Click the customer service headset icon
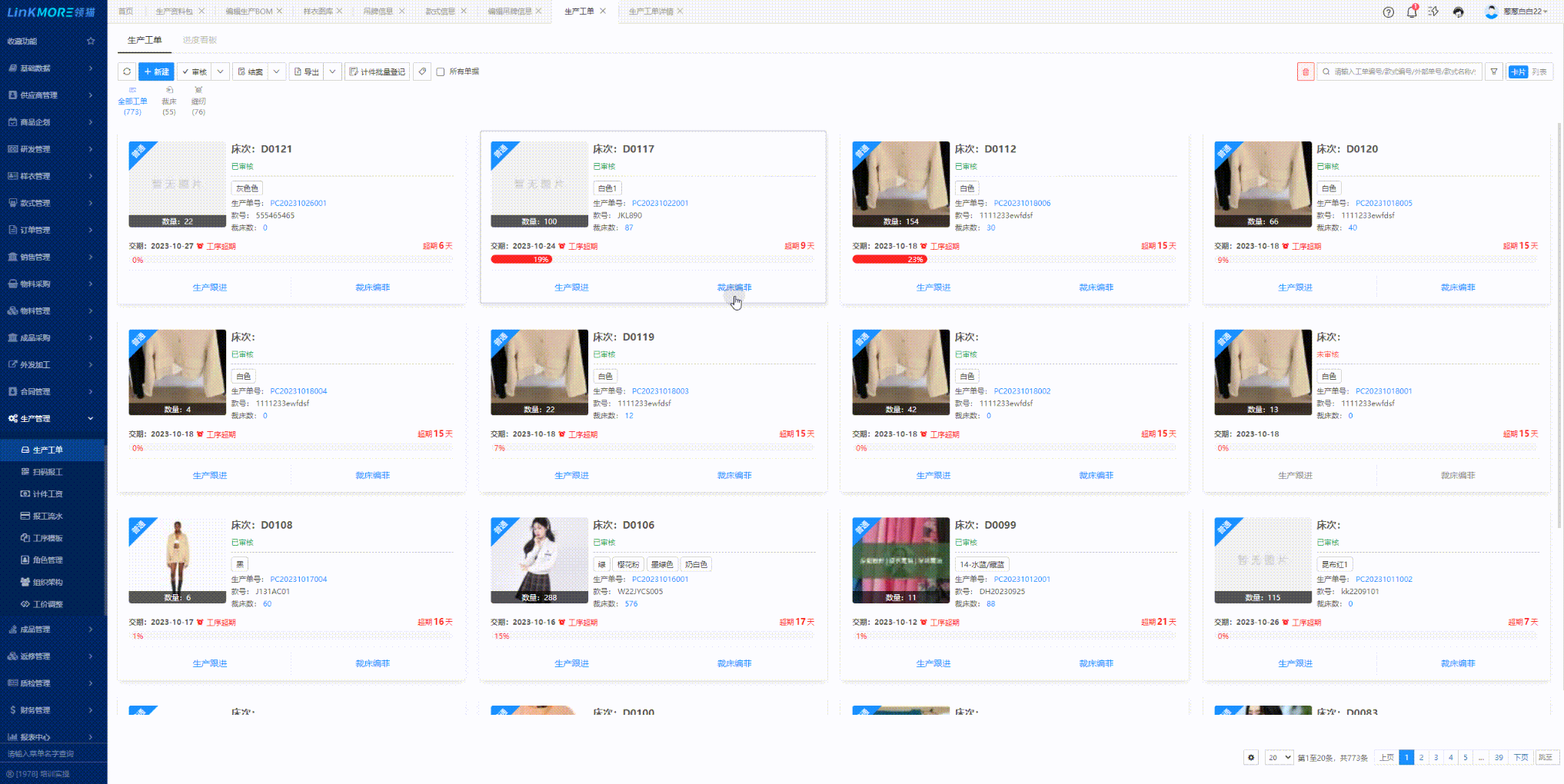 pos(1458,12)
